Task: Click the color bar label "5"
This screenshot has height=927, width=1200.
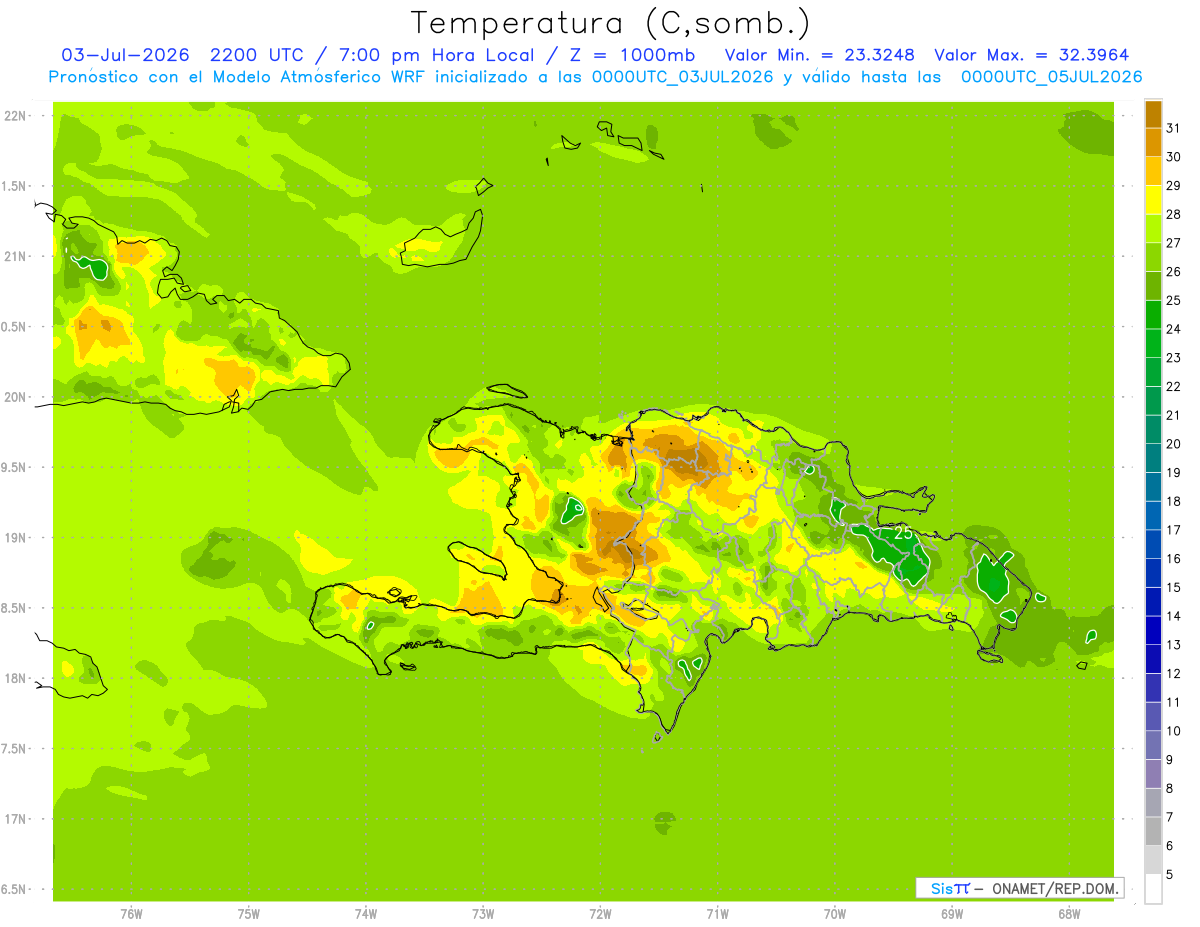Action: pyautogui.click(x=1170, y=875)
